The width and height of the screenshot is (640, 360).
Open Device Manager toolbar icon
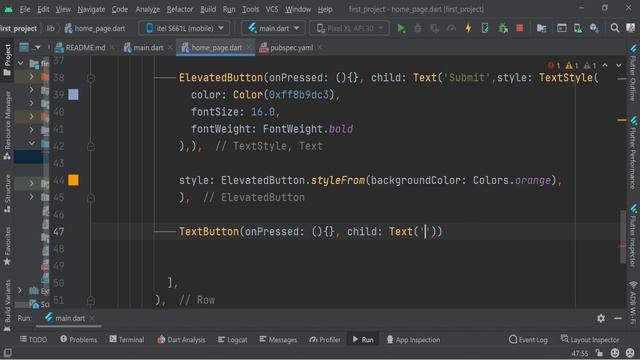point(578,28)
